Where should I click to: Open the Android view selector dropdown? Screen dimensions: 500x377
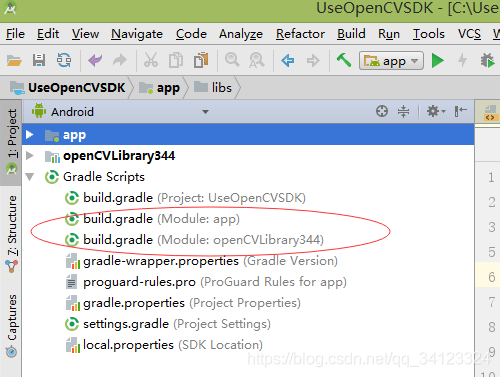206,112
